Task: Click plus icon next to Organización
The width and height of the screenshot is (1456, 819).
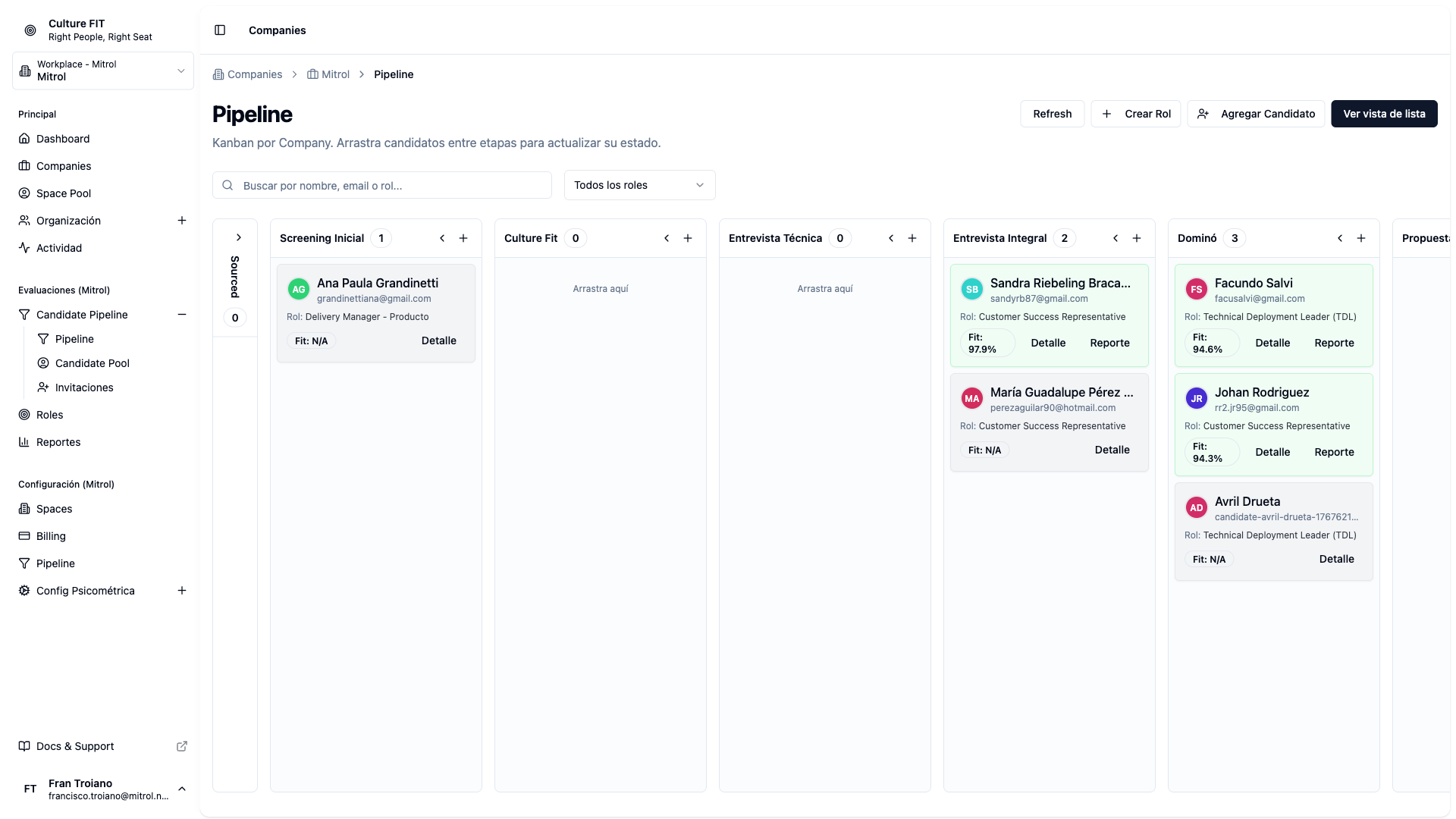Action: [182, 221]
